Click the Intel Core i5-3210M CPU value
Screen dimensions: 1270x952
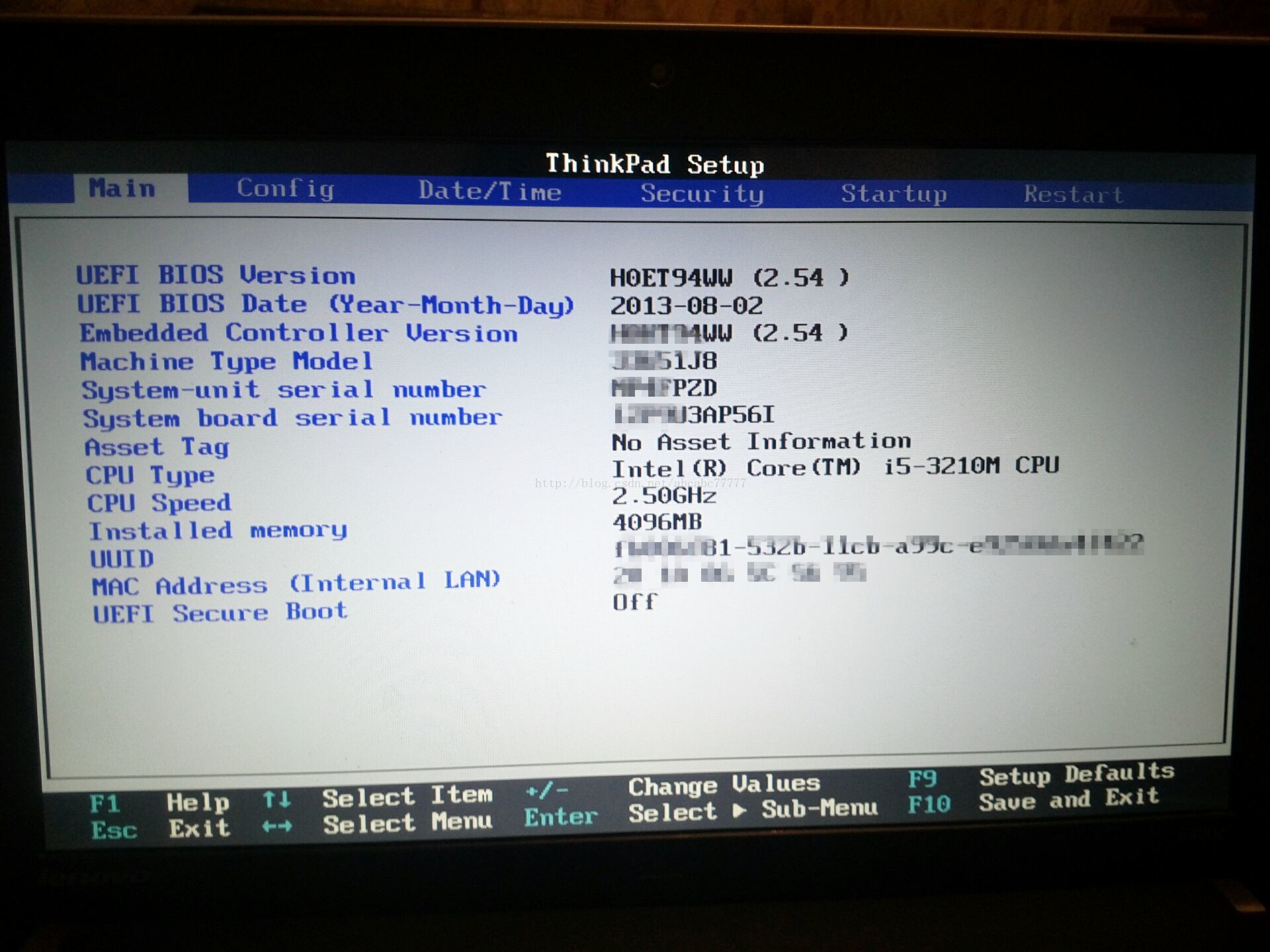point(835,467)
